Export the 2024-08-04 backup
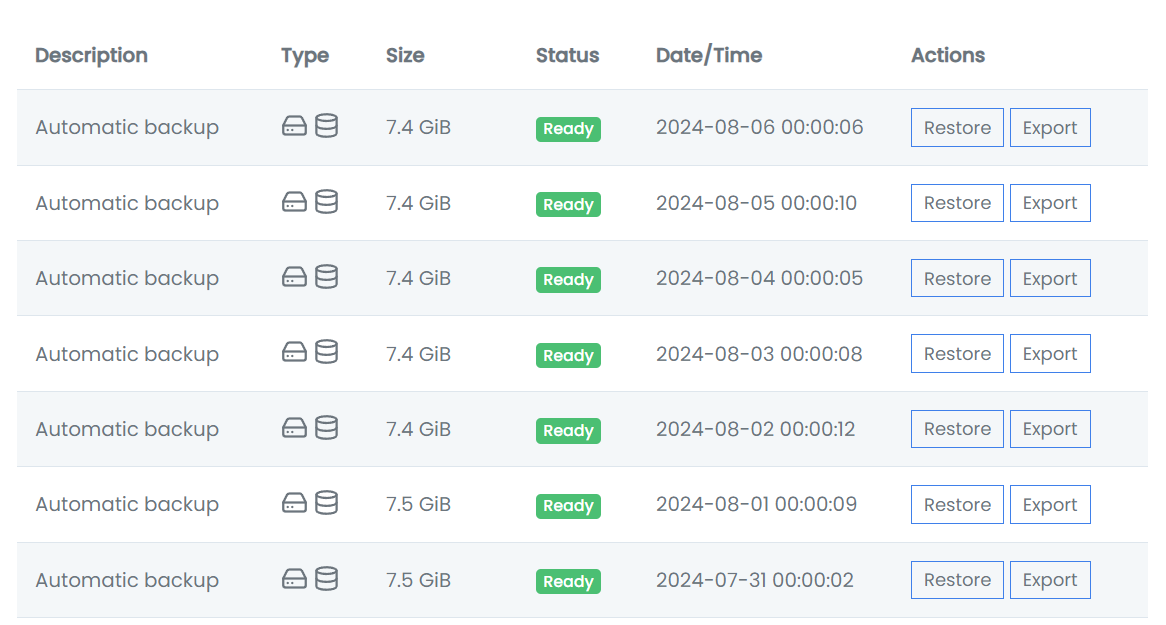 (x=1050, y=278)
